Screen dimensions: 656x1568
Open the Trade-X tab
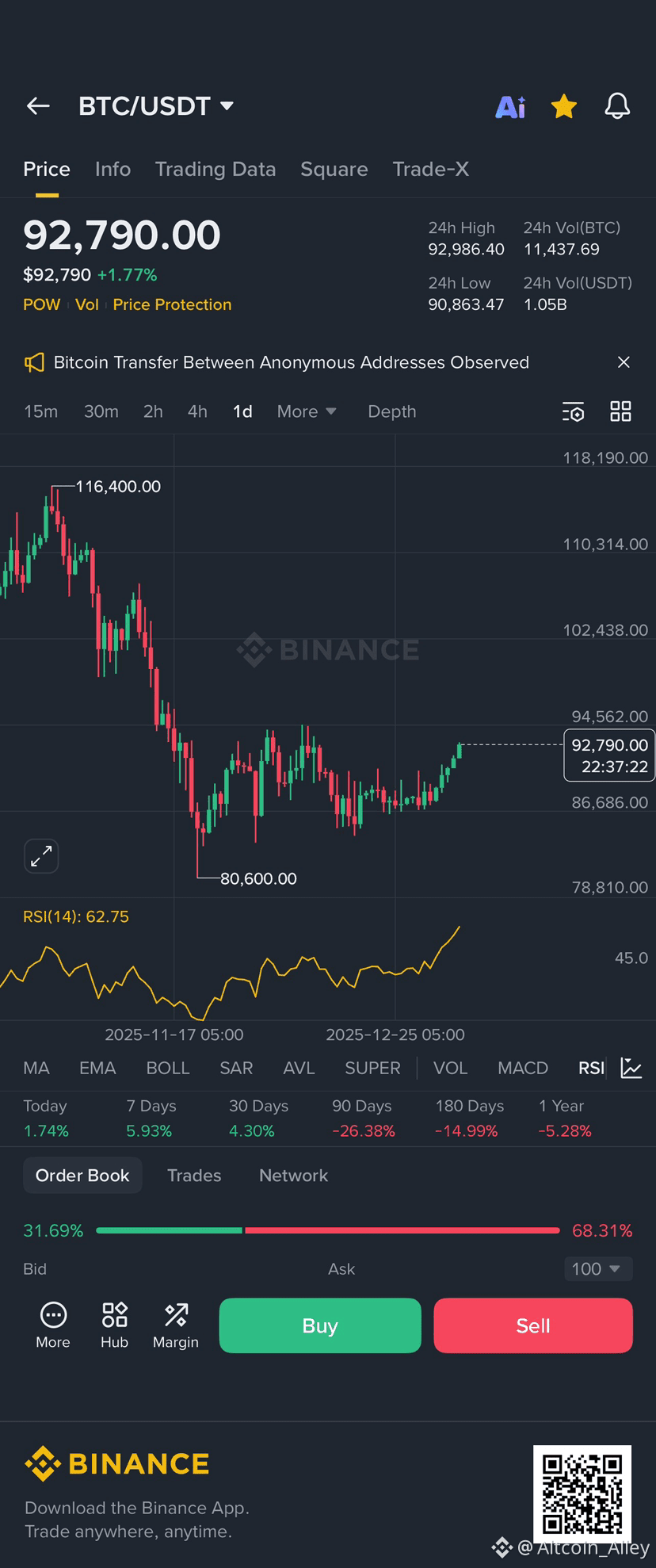[431, 169]
